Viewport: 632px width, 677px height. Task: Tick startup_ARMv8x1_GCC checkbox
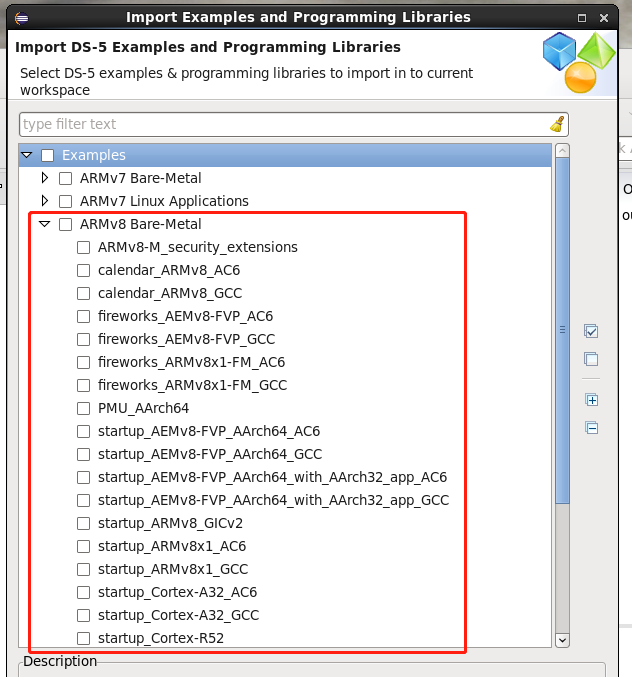83,569
